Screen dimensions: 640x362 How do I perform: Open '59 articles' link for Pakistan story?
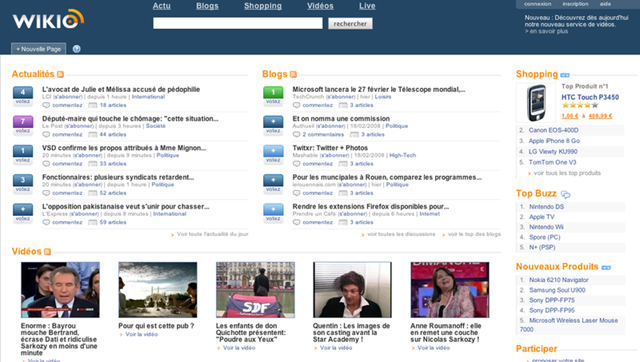click(113, 222)
